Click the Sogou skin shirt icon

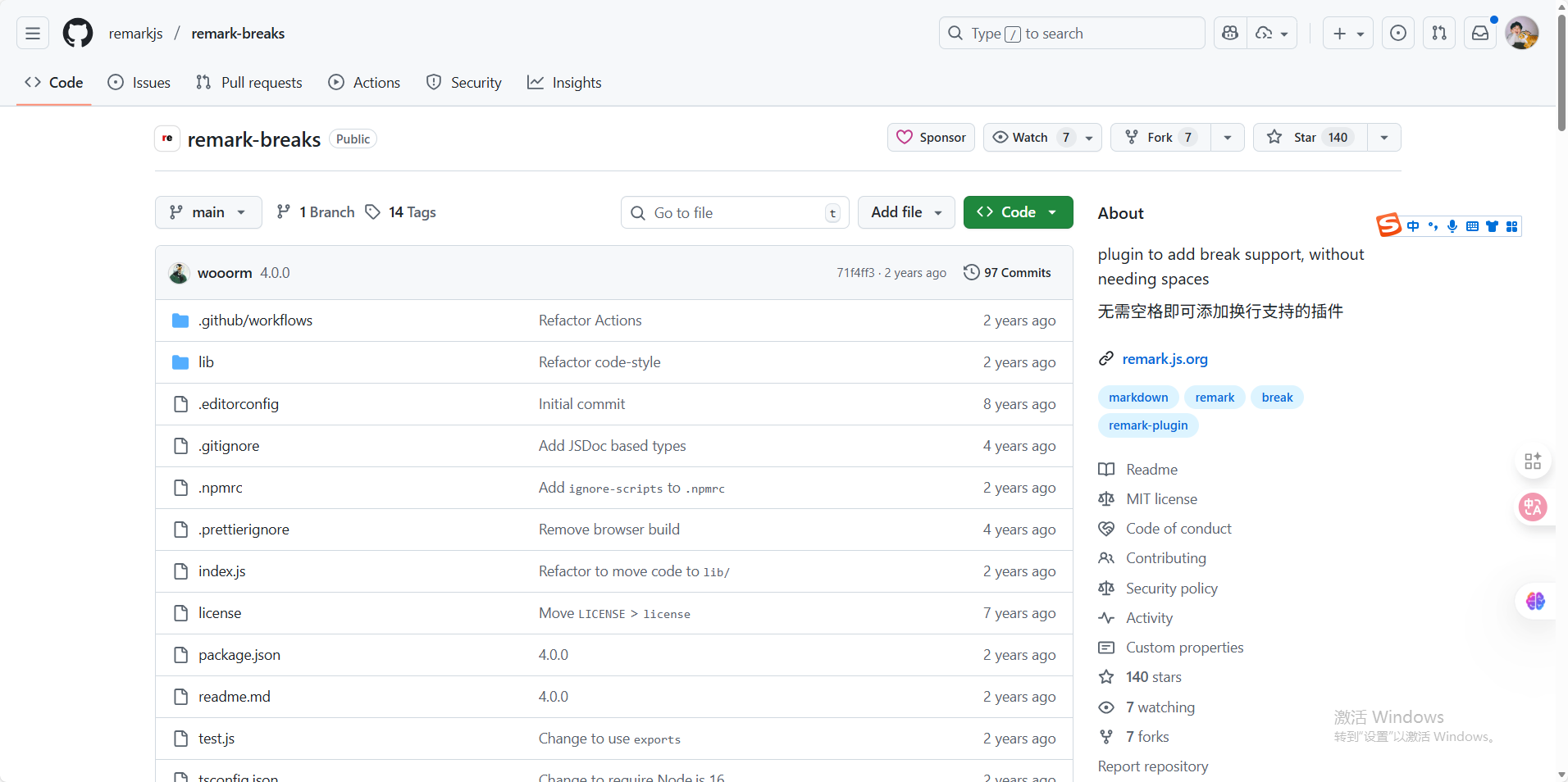(x=1492, y=226)
